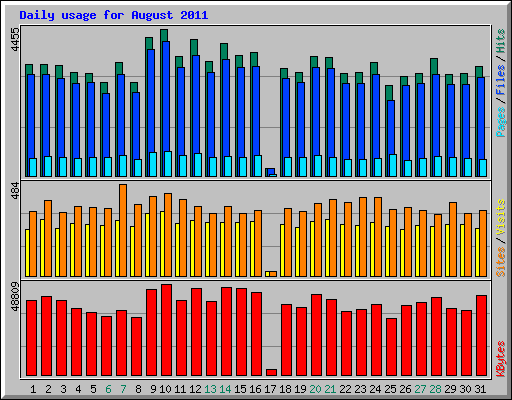The height and width of the screenshot is (400, 512).
Task: Click day label 3 on x-axis
Action: [63, 389]
